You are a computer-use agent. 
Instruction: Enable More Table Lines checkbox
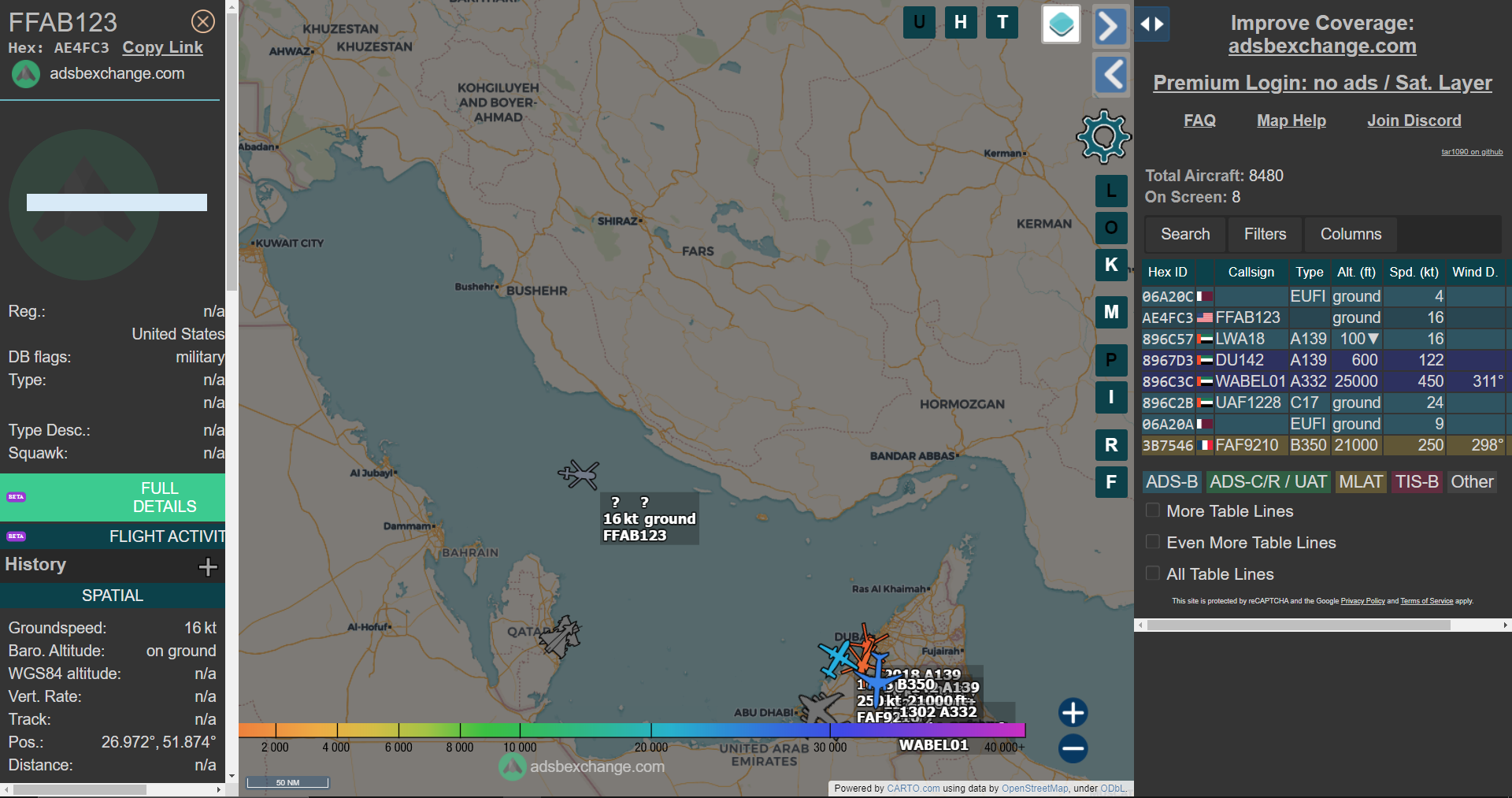1153,510
